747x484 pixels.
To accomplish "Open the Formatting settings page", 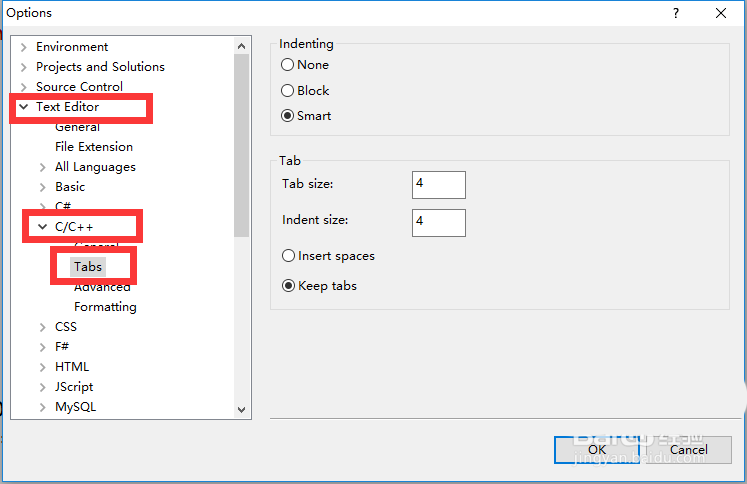I will coord(105,307).
